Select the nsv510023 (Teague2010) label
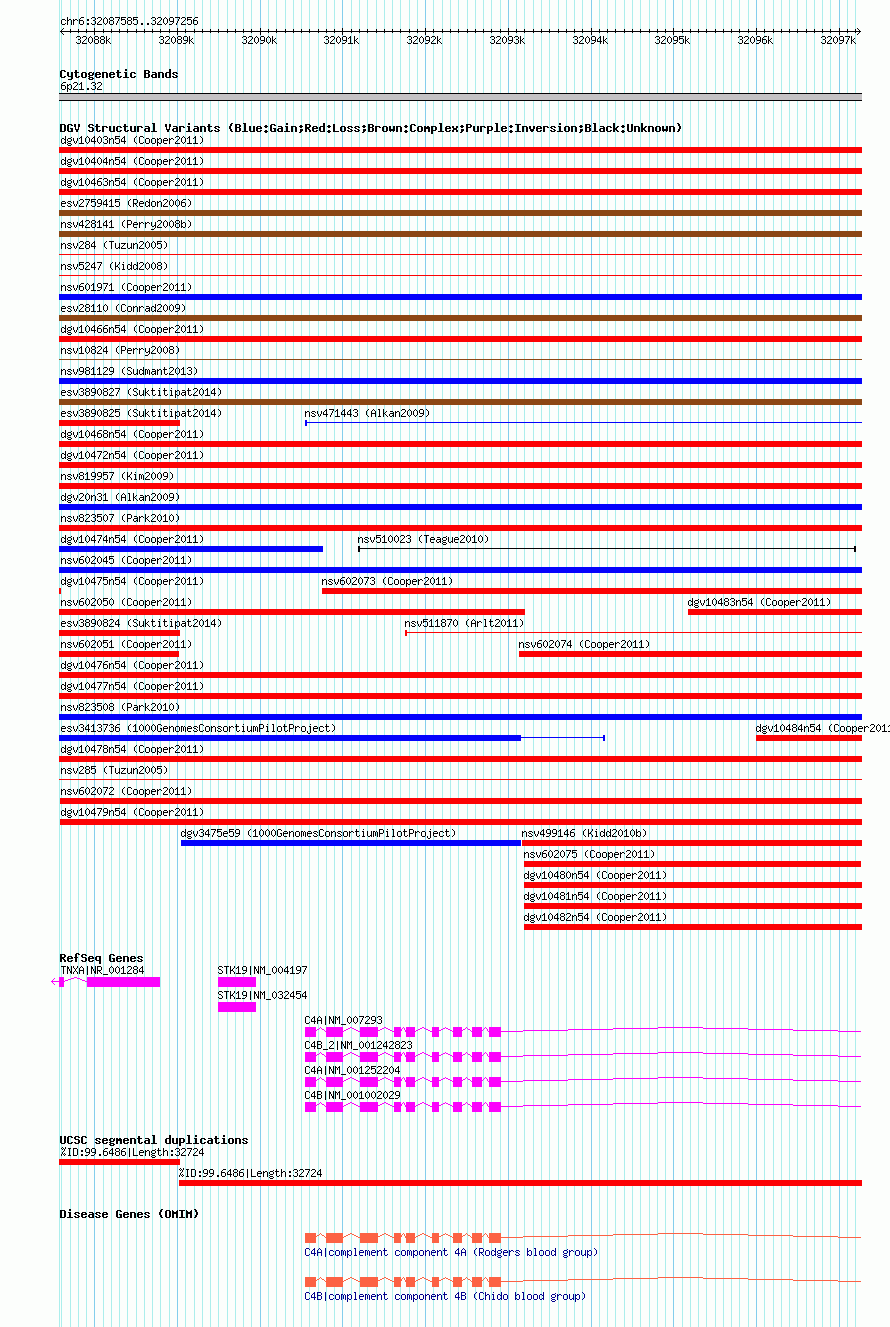 (x=423, y=539)
